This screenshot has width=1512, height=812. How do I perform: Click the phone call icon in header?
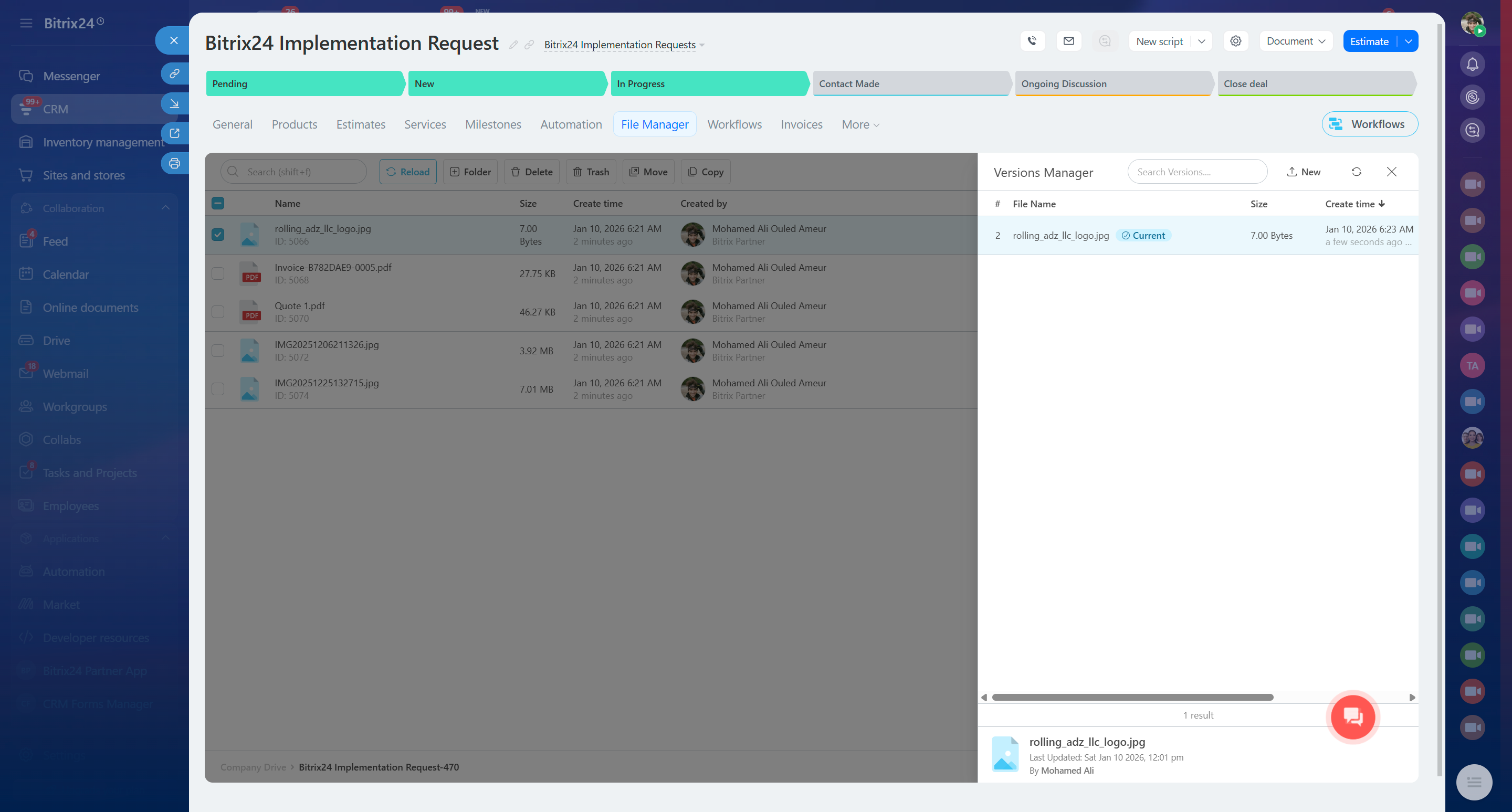click(x=1032, y=41)
